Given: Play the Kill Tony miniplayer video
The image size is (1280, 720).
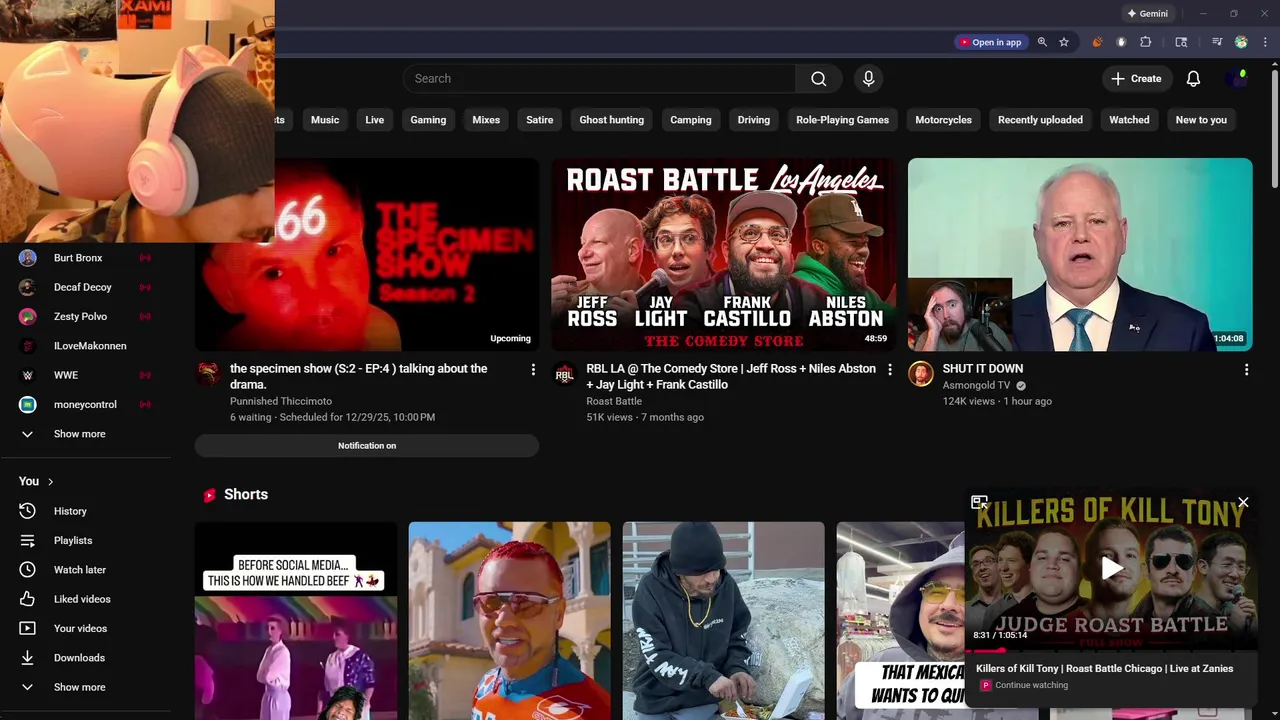Looking at the screenshot, I should coord(1111,569).
